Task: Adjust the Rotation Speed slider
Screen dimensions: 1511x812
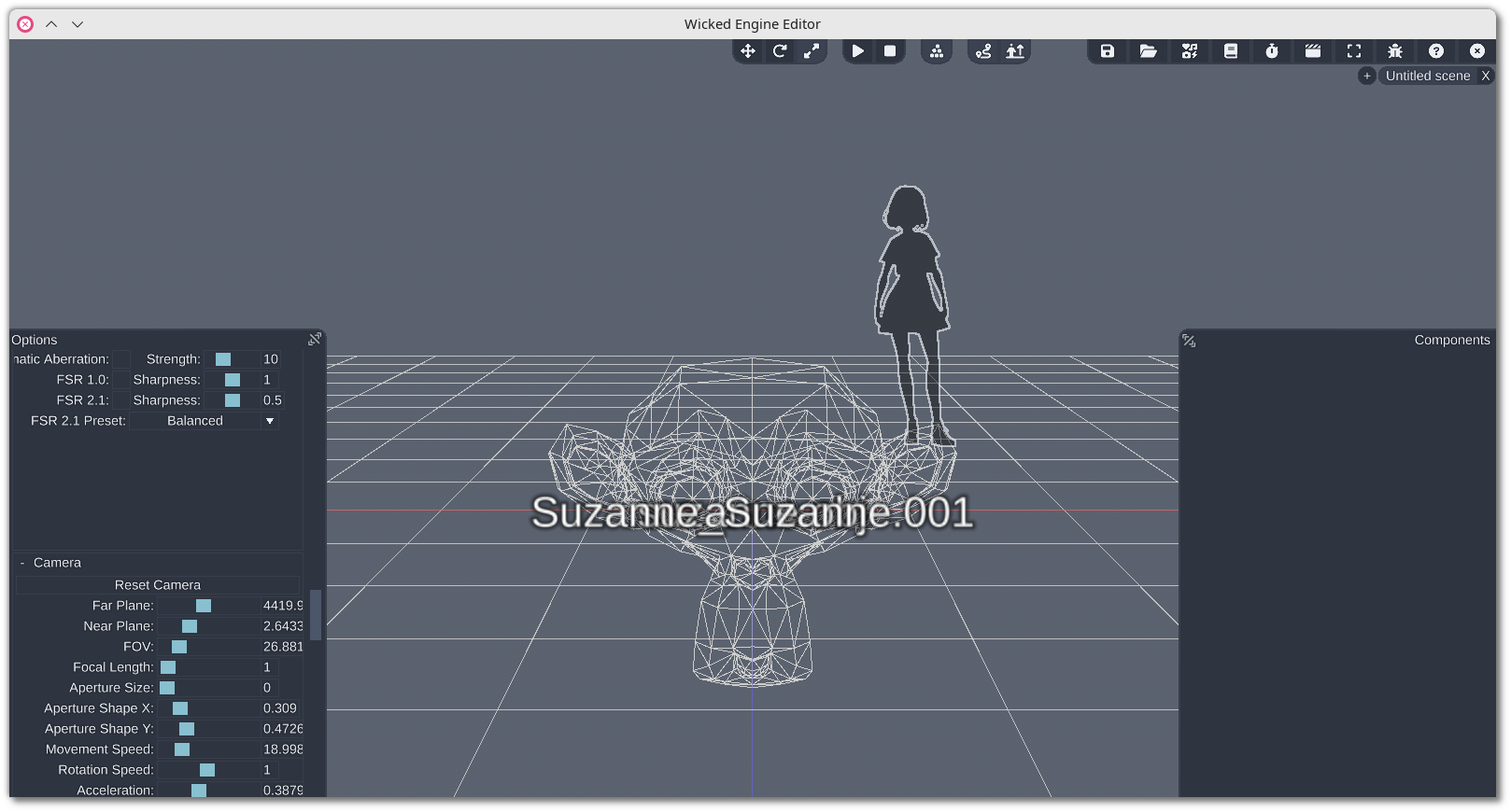Action: (x=208, y=770)
